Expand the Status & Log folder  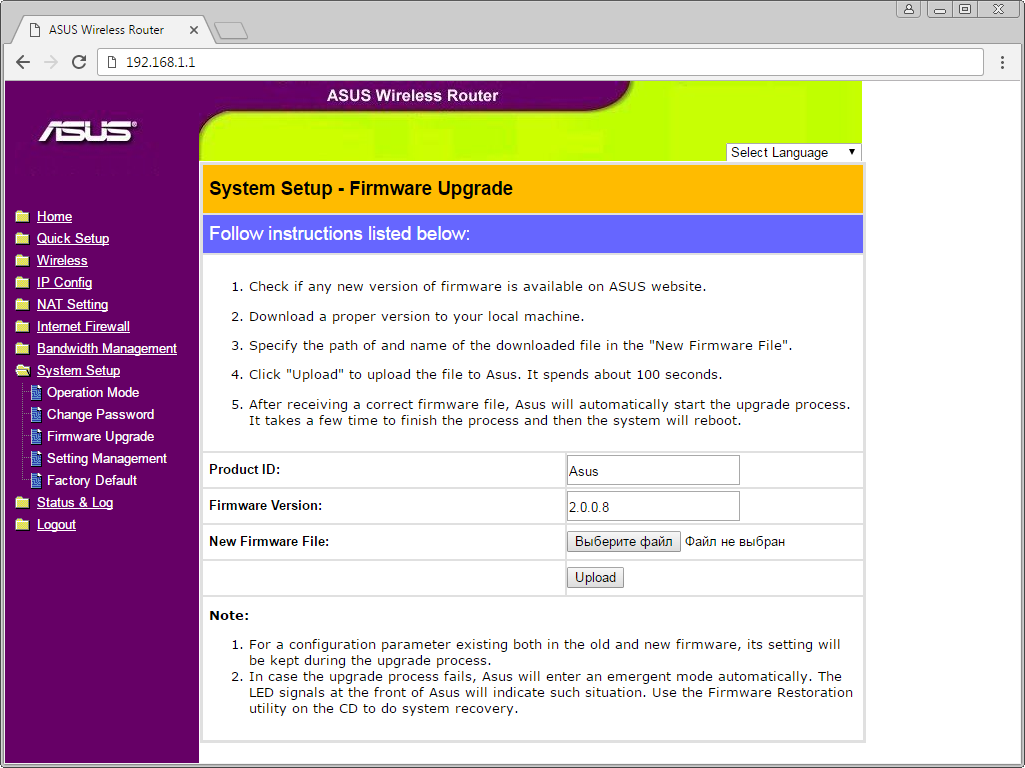pos(74,503)
